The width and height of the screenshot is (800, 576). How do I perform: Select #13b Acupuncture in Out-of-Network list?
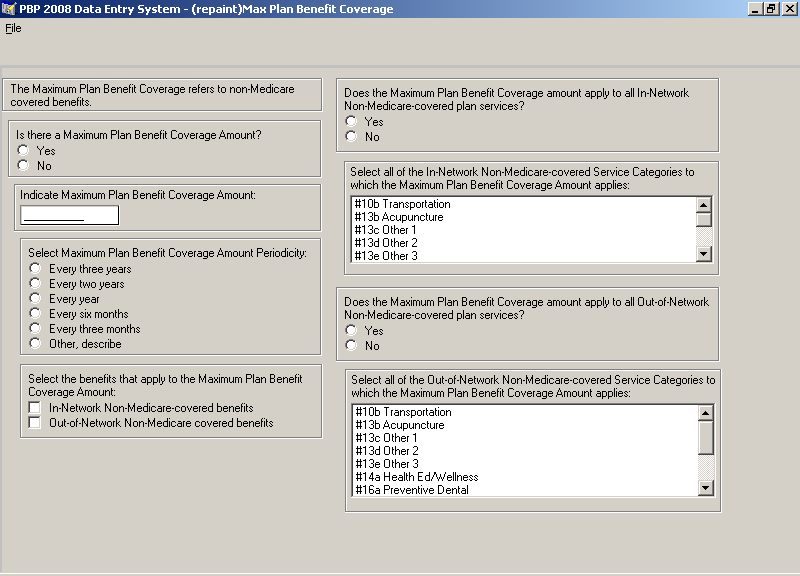tap(526, 425)
